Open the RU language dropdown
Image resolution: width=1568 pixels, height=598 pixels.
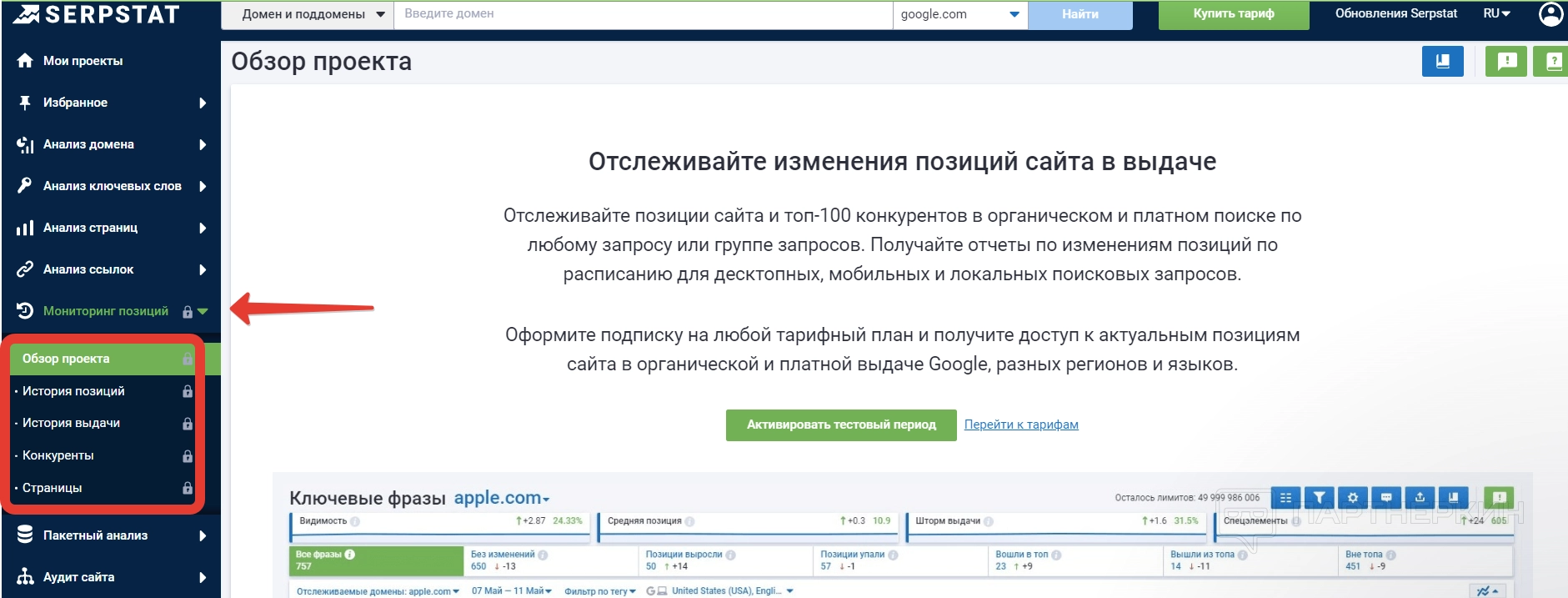coord(1497,13)
